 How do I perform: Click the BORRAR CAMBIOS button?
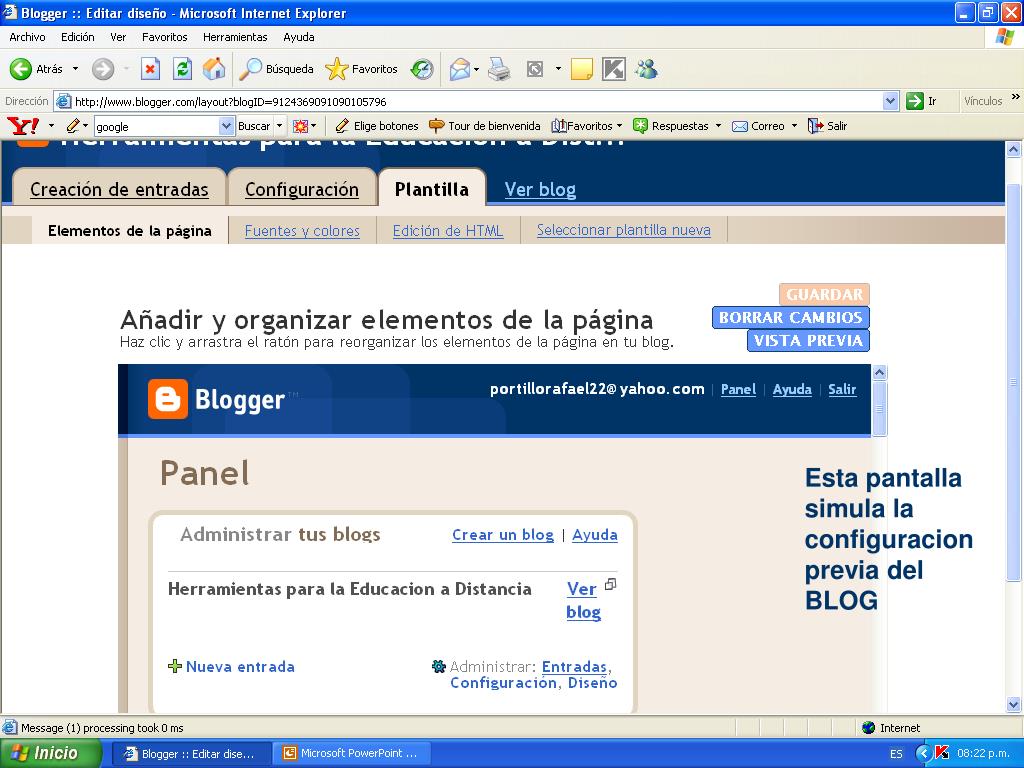pos(791,317)
